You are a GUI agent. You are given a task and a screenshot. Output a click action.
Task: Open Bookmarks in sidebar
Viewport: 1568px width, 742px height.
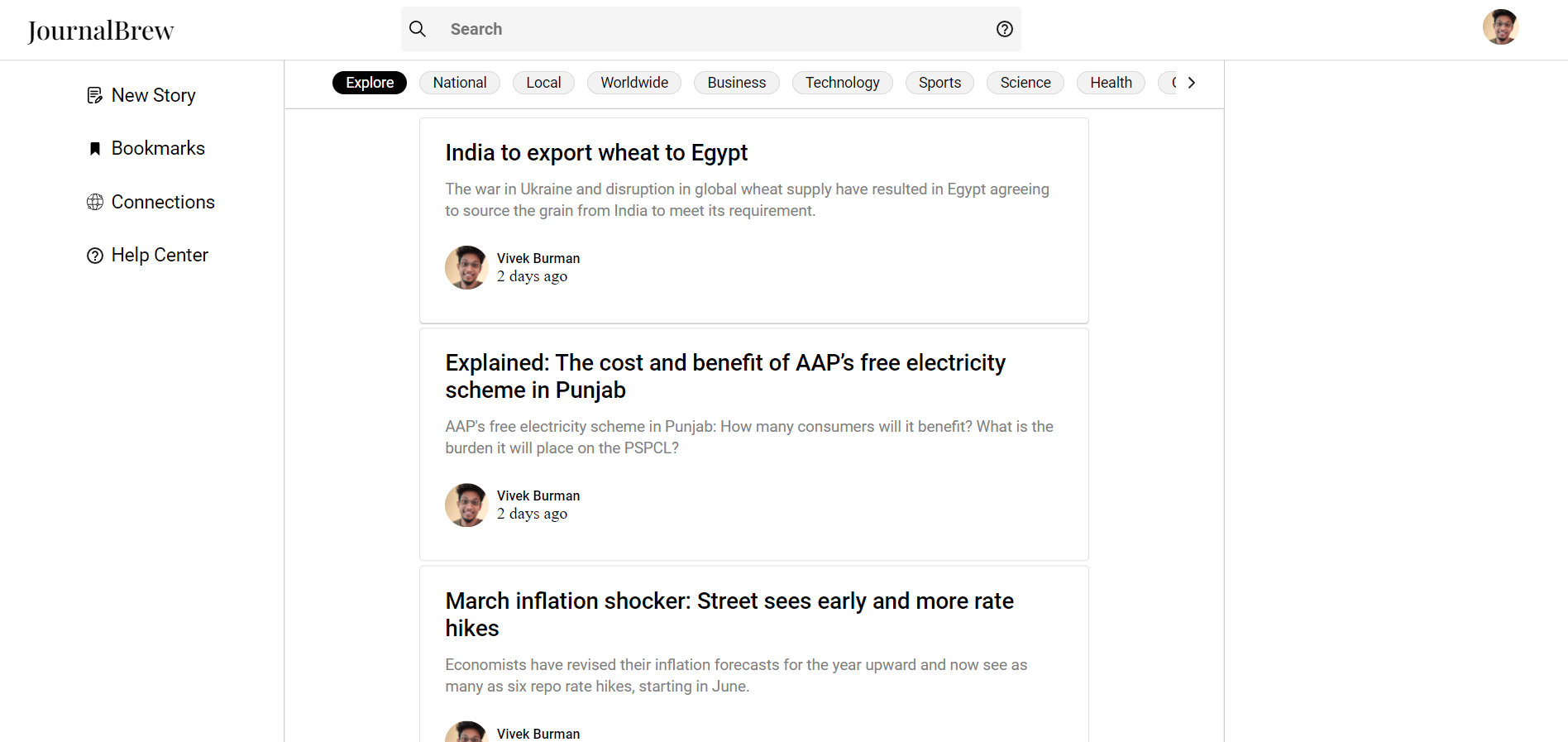coord(158,148)
